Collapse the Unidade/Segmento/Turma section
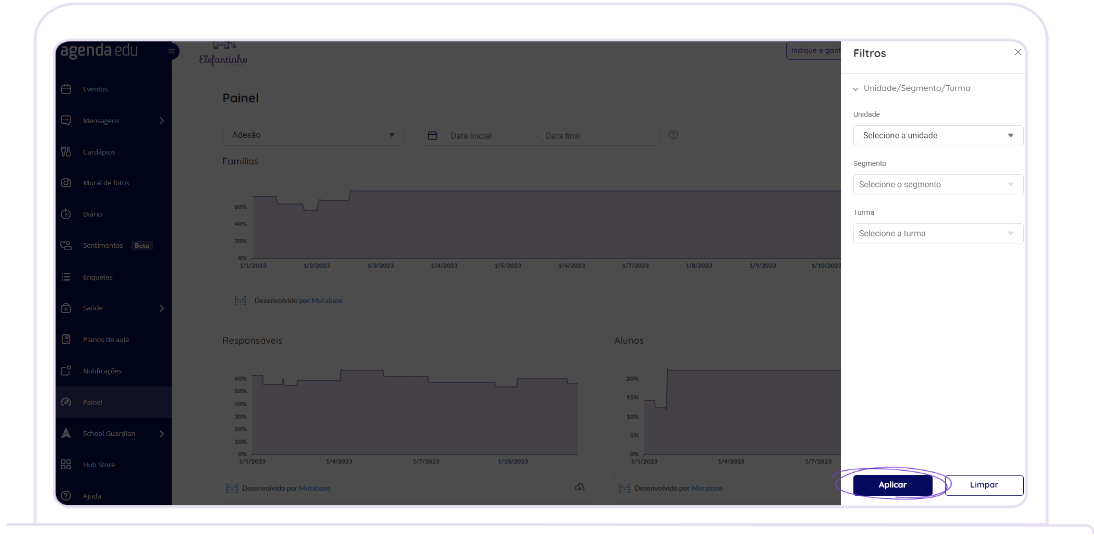This screenshot has width=1094, height=546. point(856,89)
